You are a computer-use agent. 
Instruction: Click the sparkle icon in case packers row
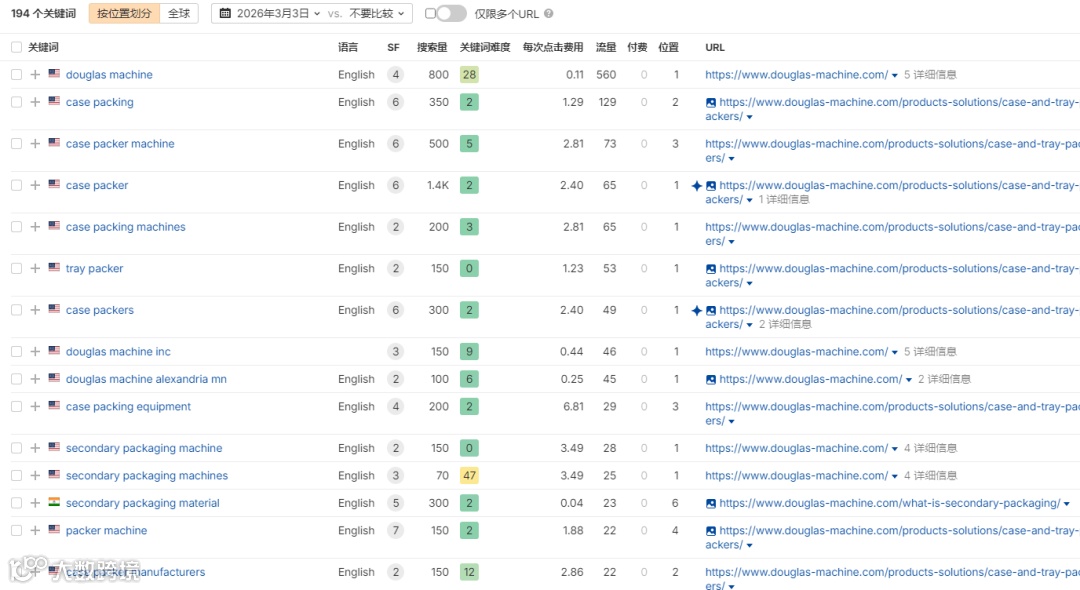696,310
